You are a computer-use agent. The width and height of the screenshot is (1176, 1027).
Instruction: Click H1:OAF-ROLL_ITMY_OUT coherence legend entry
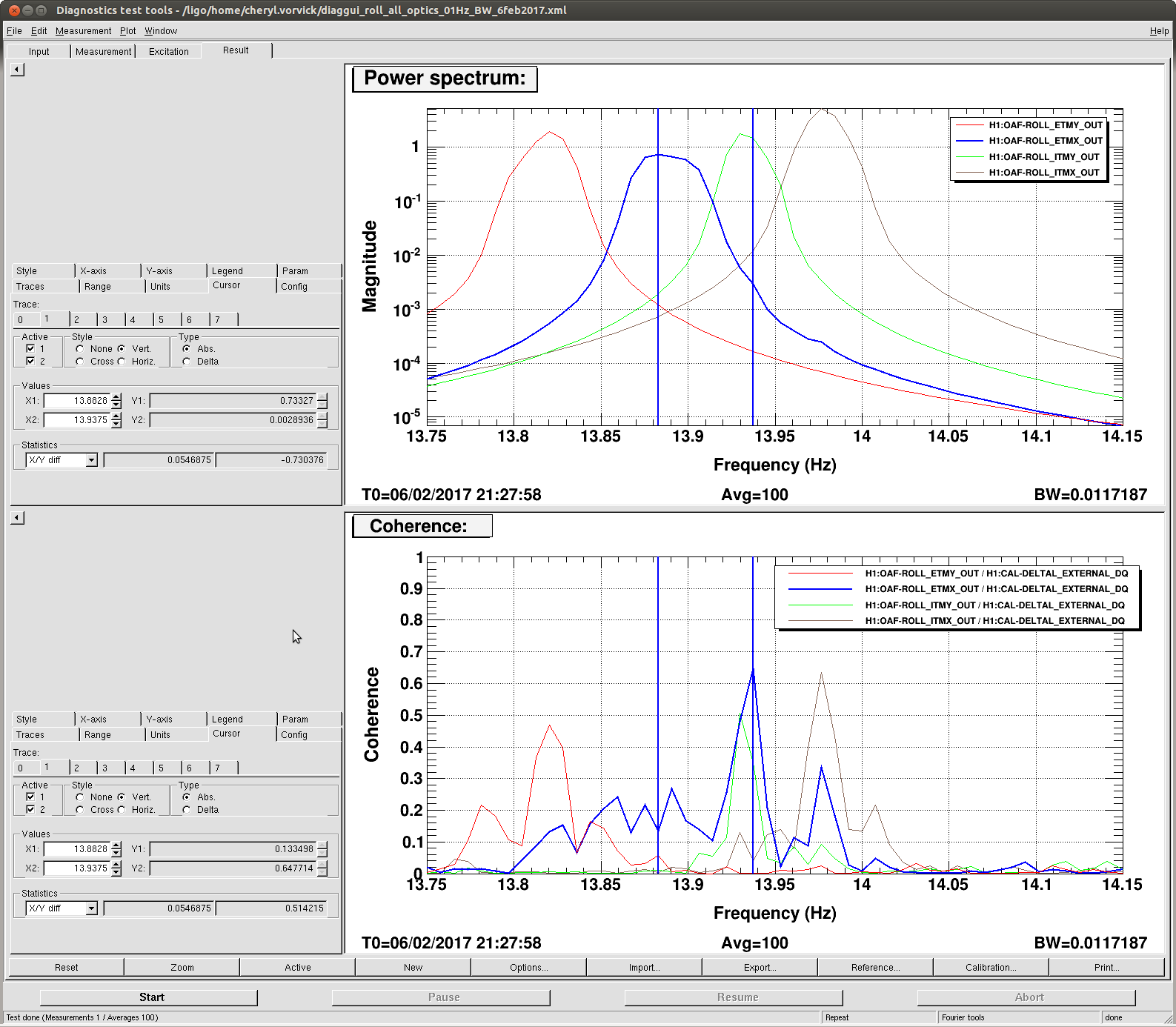point(957,605)
